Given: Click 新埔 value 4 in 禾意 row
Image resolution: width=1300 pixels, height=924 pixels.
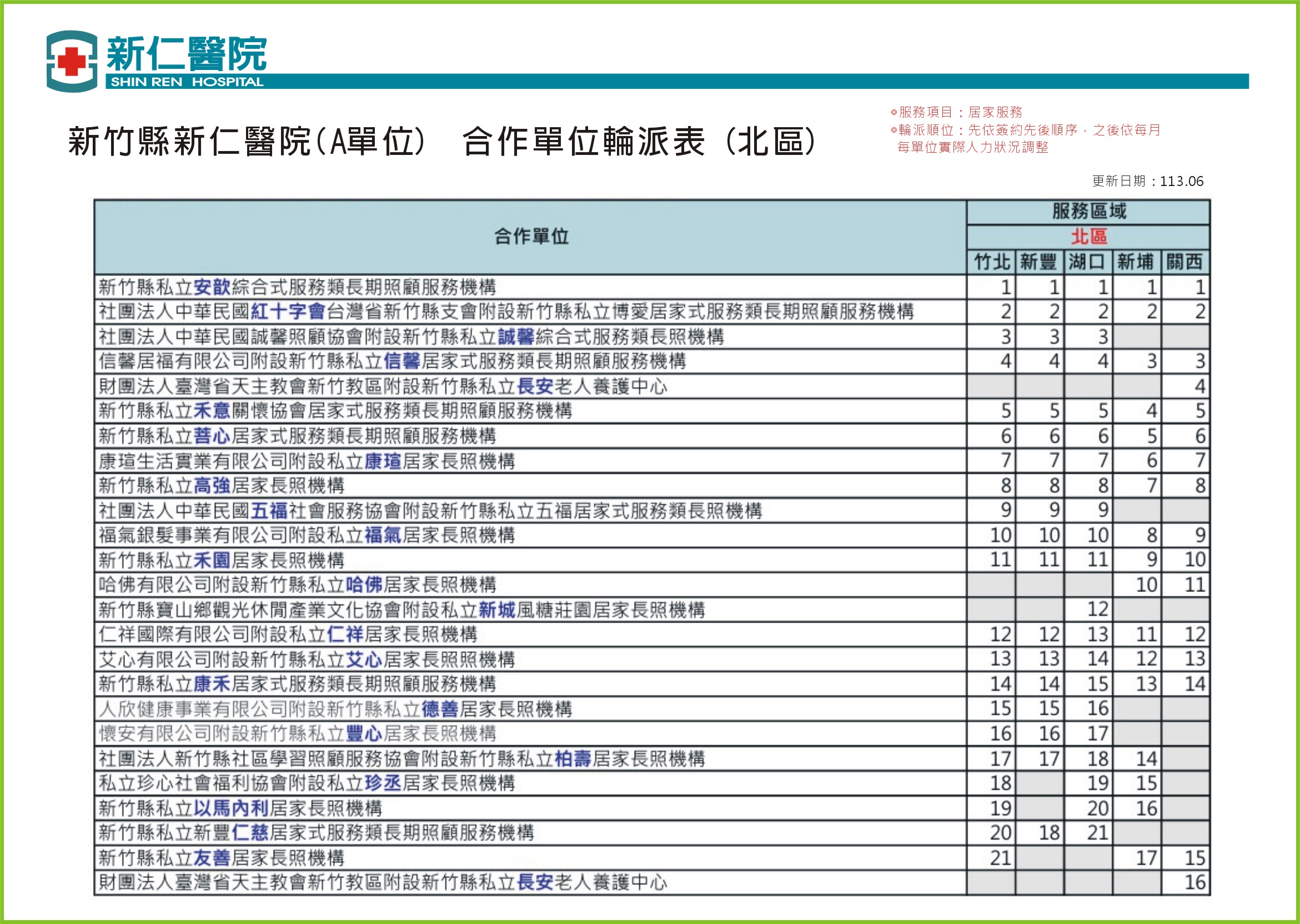Looking at the screenshot, I should pos(1152,411).
